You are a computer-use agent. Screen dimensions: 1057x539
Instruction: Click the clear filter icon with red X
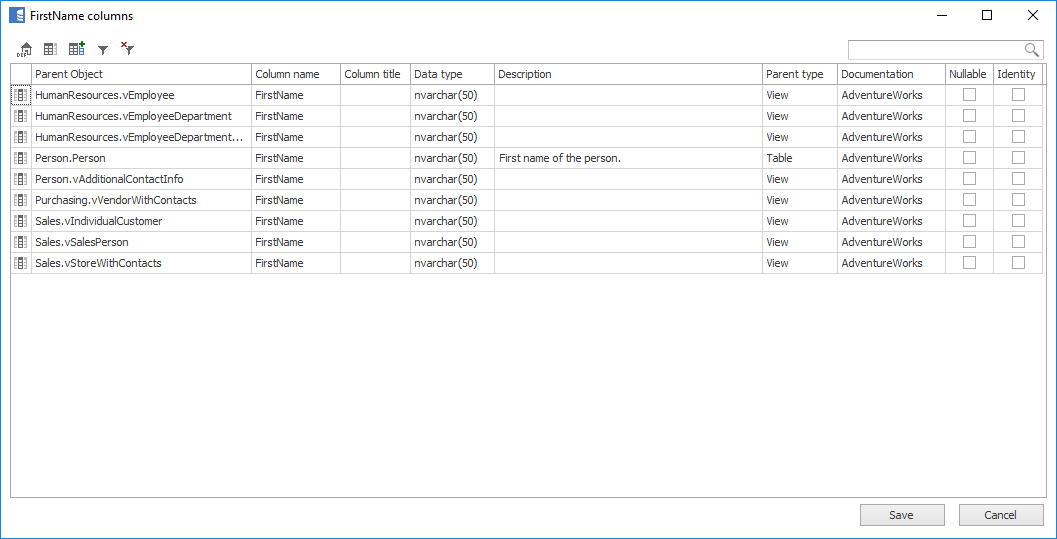[127, 49]
